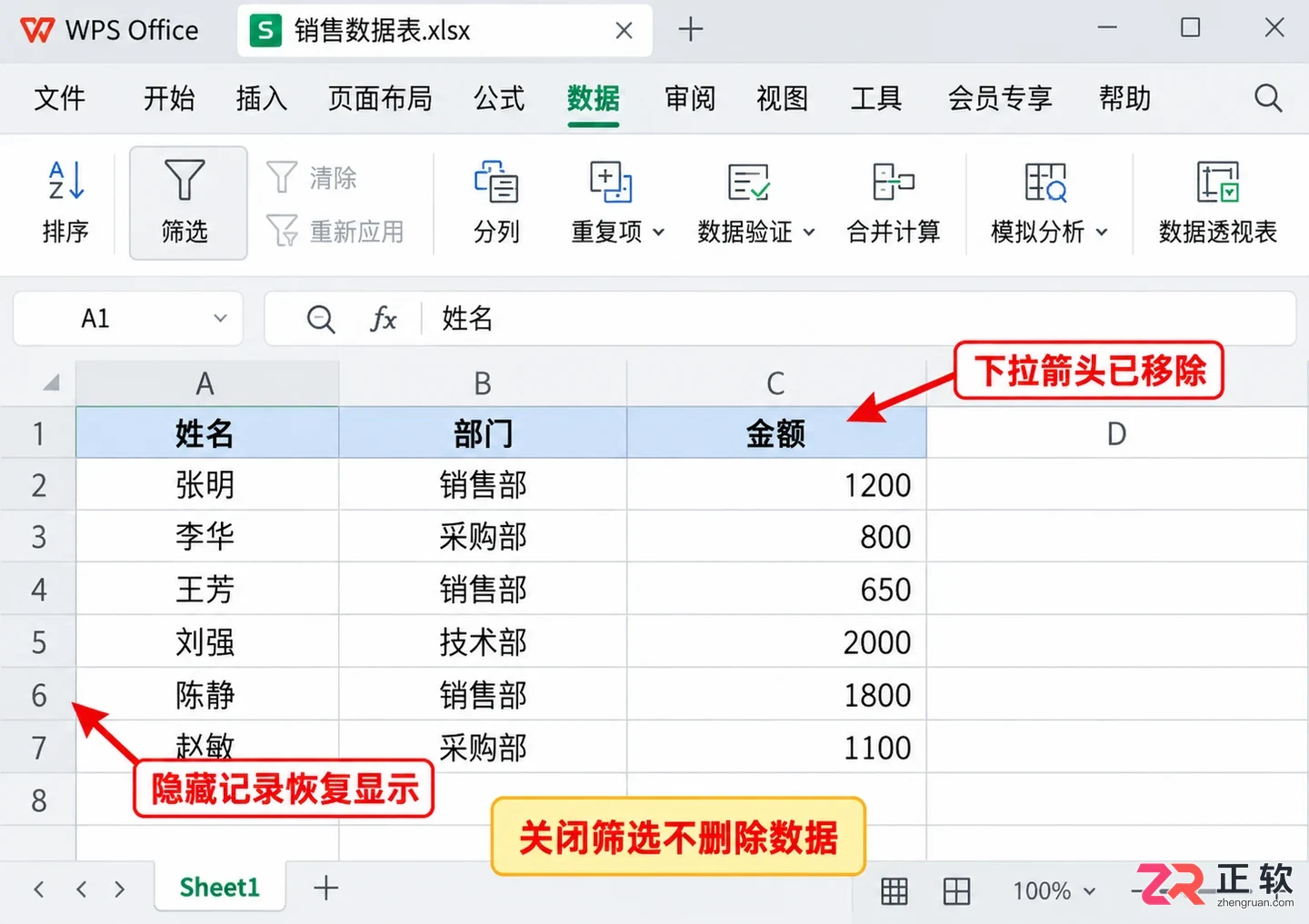Select the cell containing 陈静

[x=207, y=695]
